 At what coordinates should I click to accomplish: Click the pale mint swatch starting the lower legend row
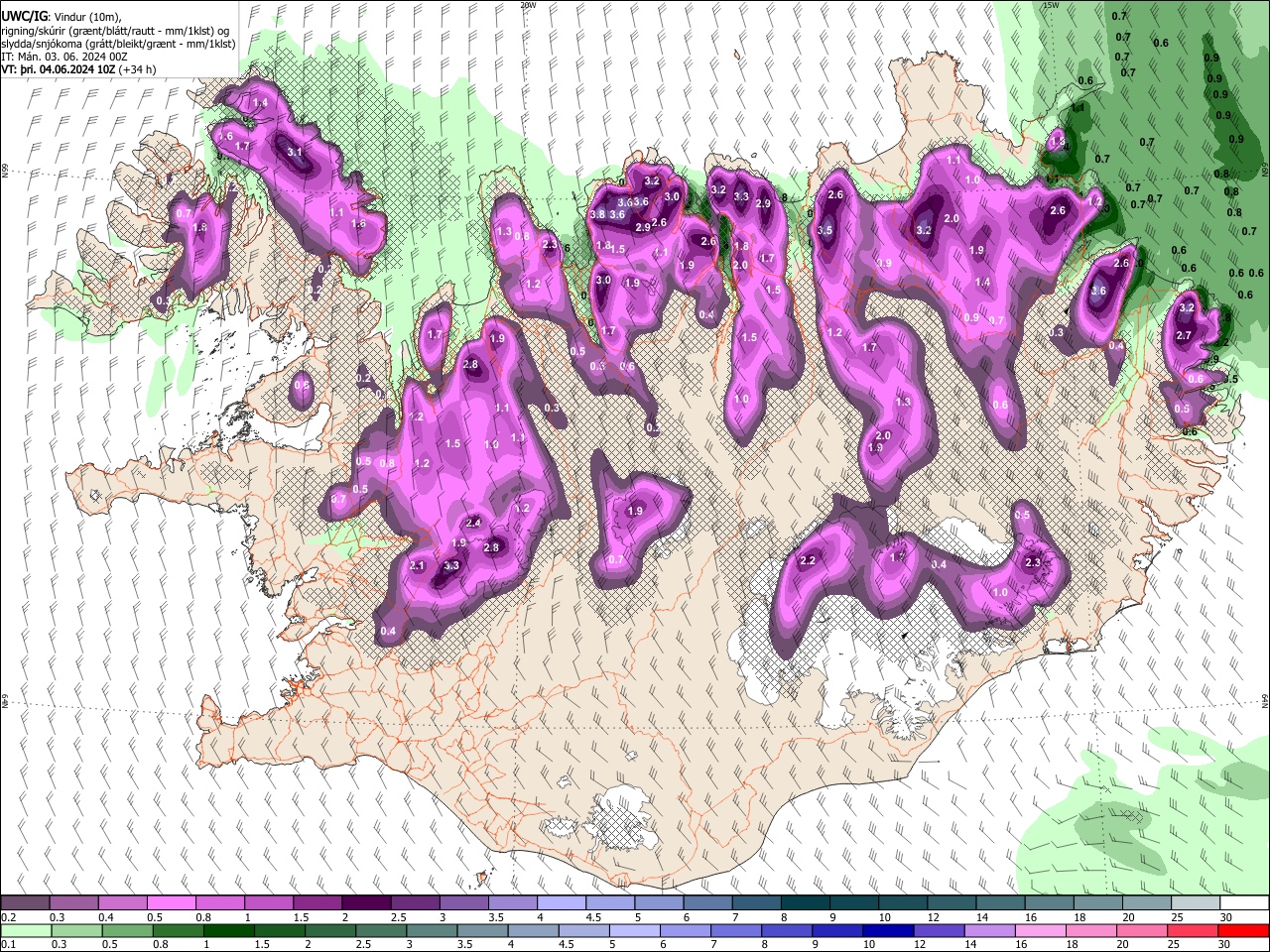(x=25, y=930)
